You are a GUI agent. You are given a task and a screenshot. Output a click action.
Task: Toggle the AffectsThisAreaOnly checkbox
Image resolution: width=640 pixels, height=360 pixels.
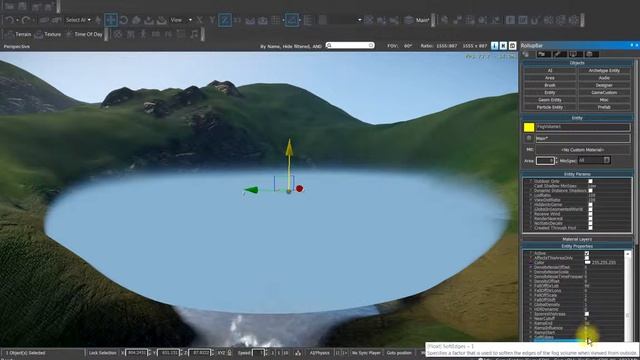587,258
